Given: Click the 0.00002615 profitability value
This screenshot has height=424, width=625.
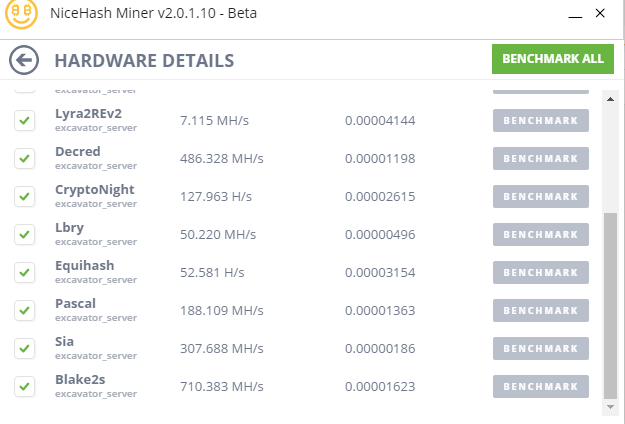Looking at the screenshot, I should (380, 196).
